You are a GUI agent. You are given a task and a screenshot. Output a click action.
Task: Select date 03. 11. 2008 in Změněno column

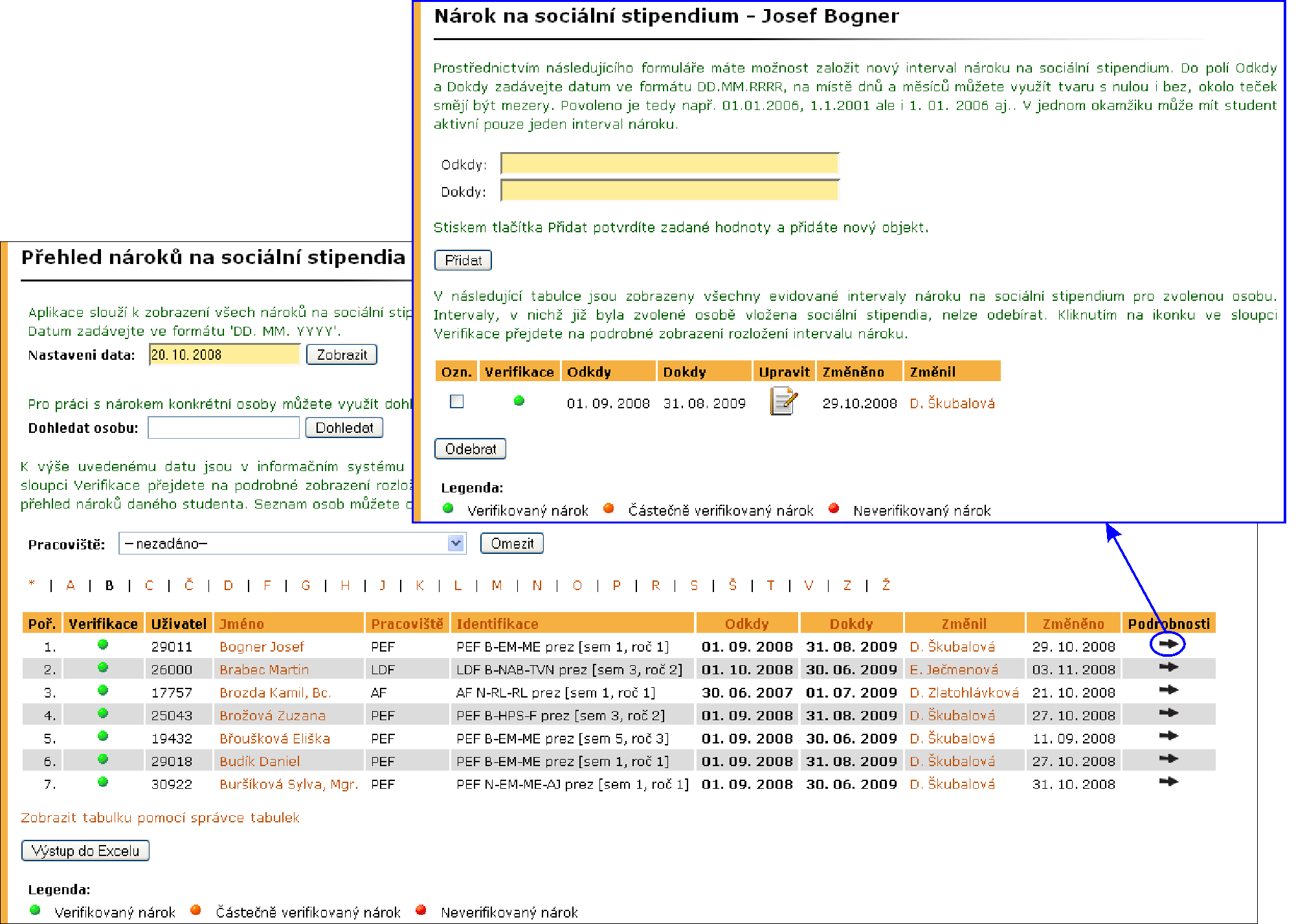pyautogui.click(x=1074, y=670)
